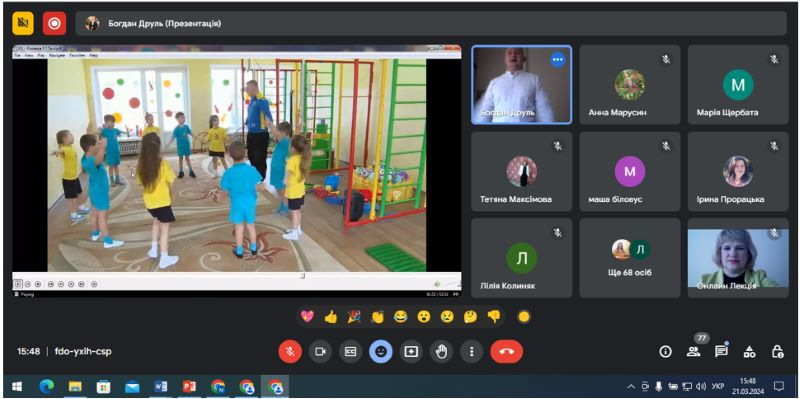Open the Ще 68 осіб tile
Image resolution: width=800 pixels, height=399 pixels.
[630, 258]
